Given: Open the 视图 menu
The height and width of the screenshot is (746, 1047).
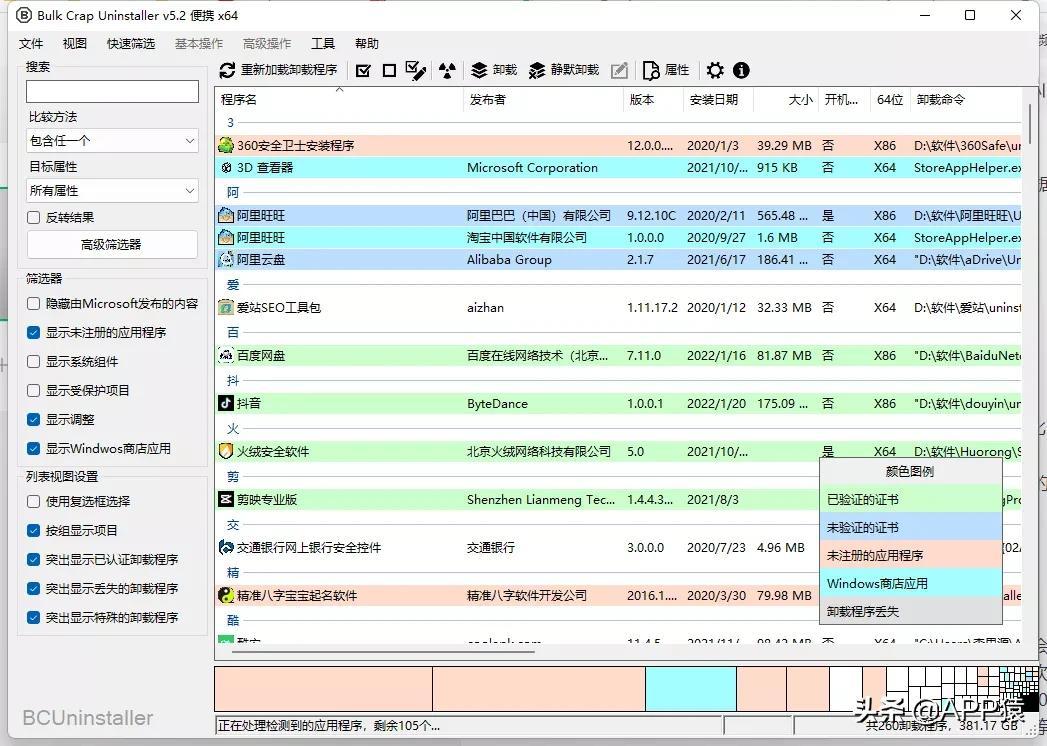Looking at the screenshot, I should tap(75, 43).
